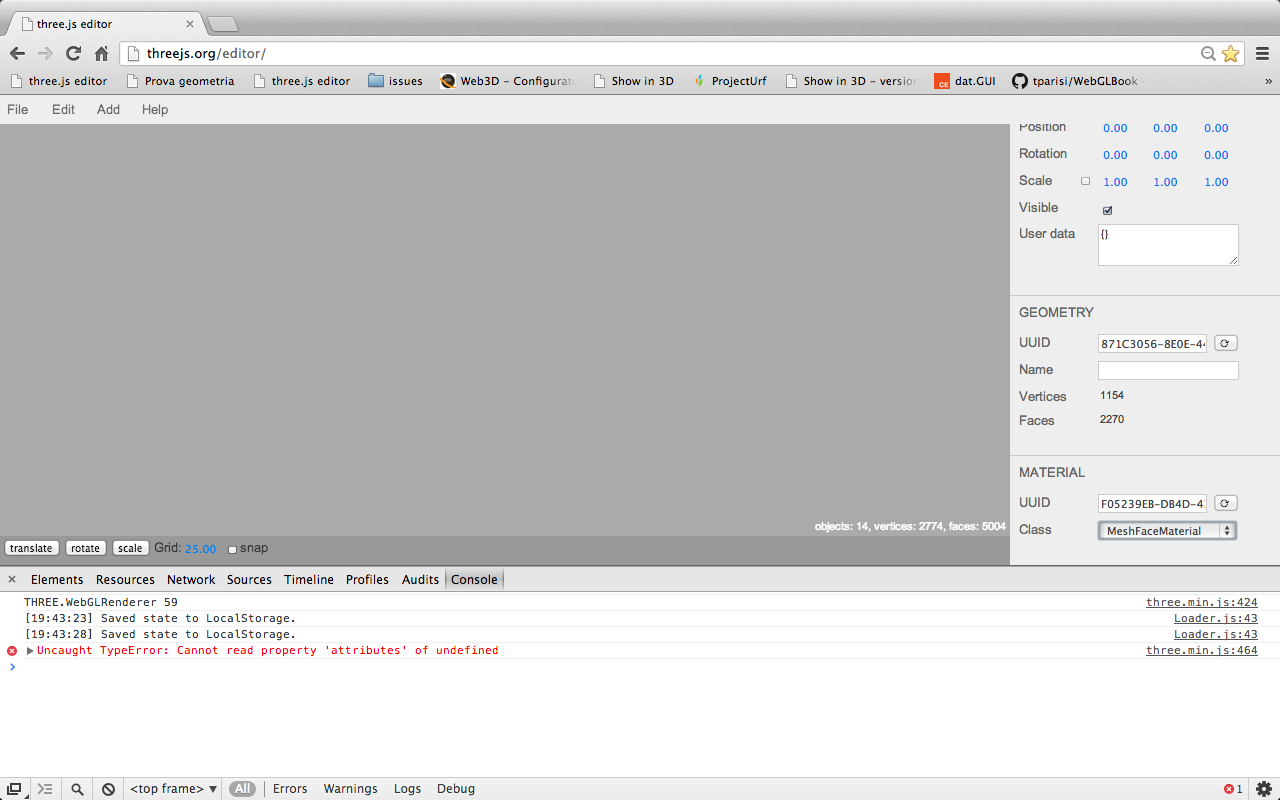Click the User data text area
This screenshot has height=800, width=1280.
(x=1168, y=245)
